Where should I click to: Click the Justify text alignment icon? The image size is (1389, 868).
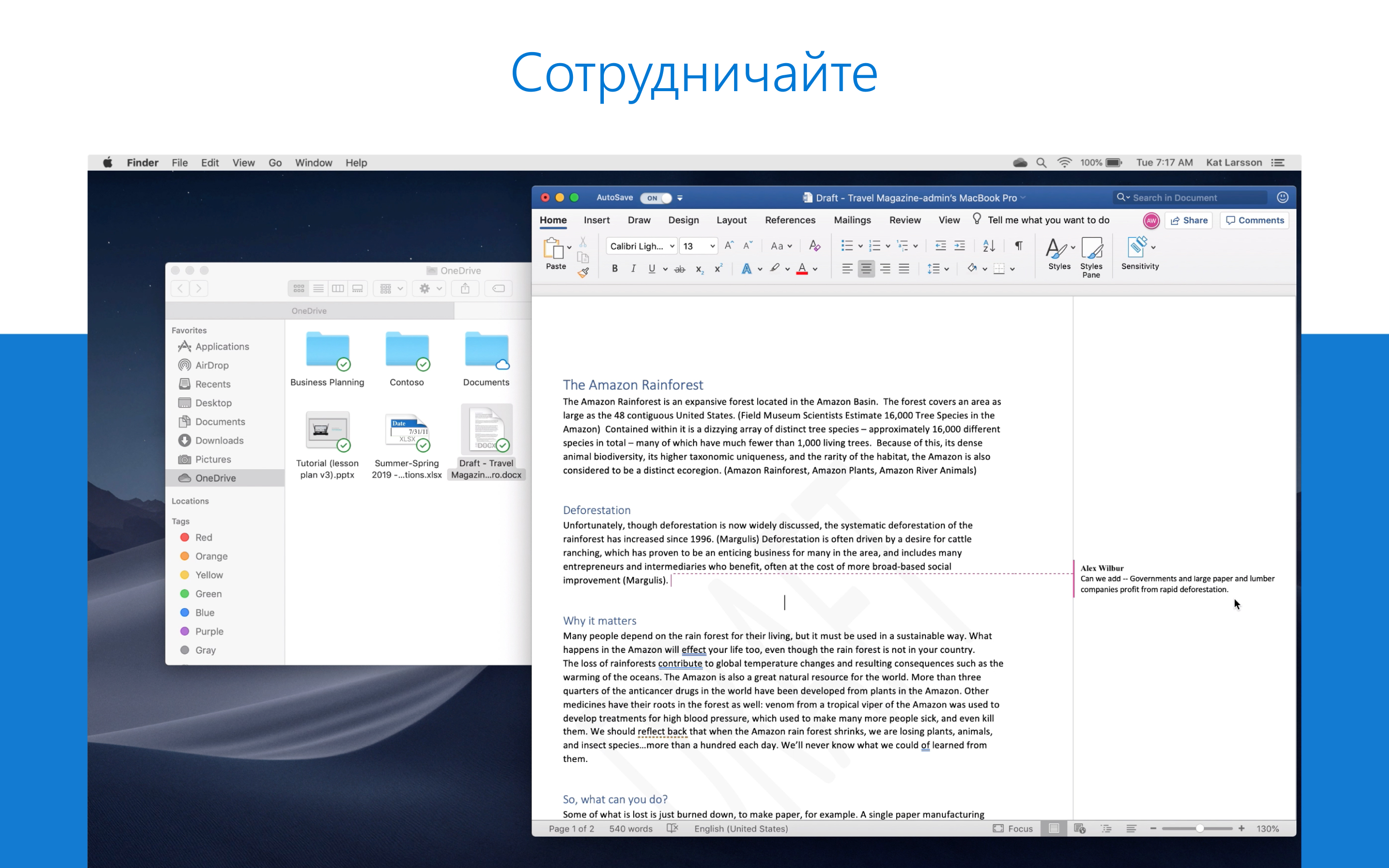point(904,269)
